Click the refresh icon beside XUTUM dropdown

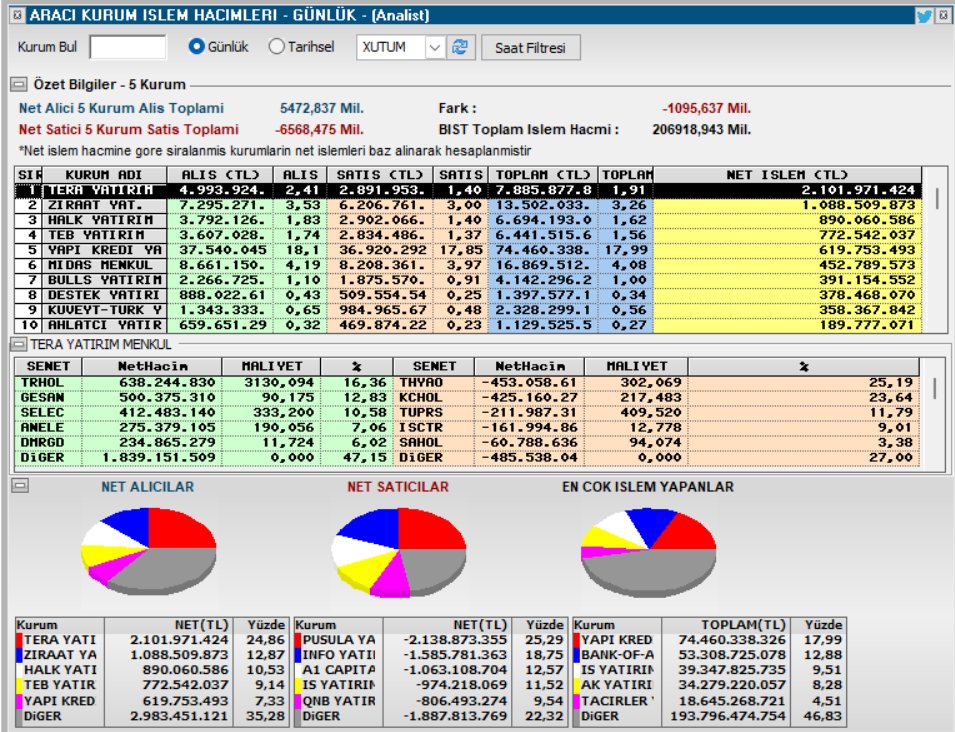point(460,47)
